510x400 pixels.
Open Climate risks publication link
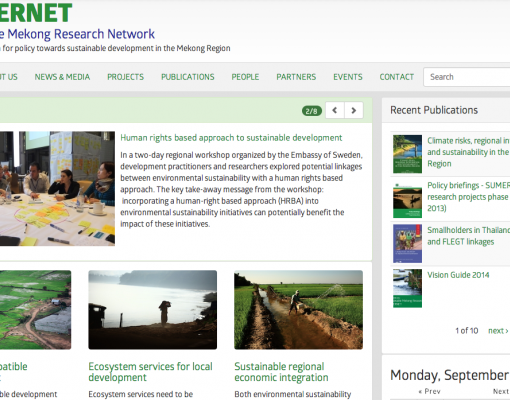pos(468,152)
